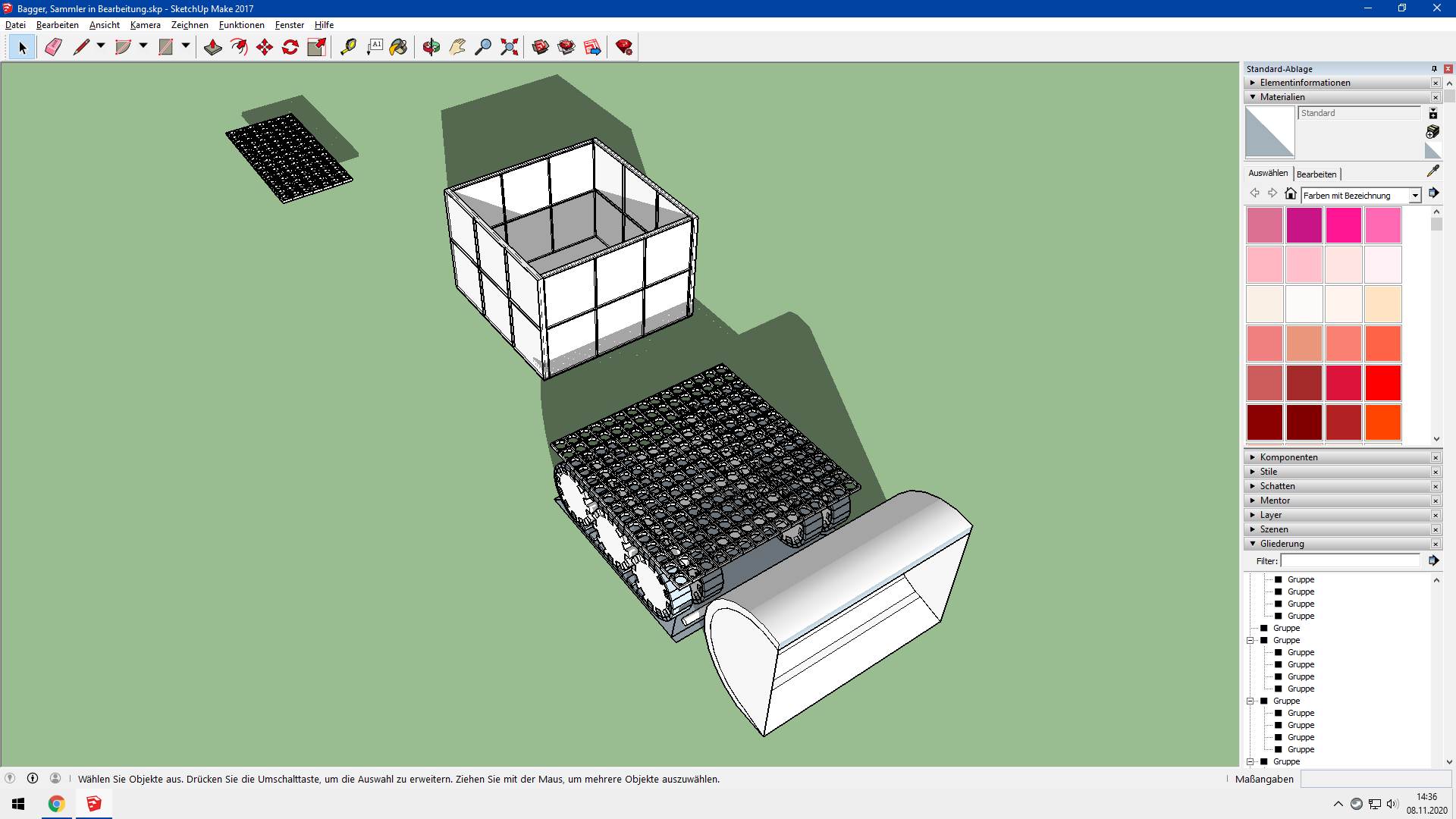Activate the Tape Measure tool
The width and height of the screenshot is (1456, 819).
pyautogui.click(x=348, y=48)
